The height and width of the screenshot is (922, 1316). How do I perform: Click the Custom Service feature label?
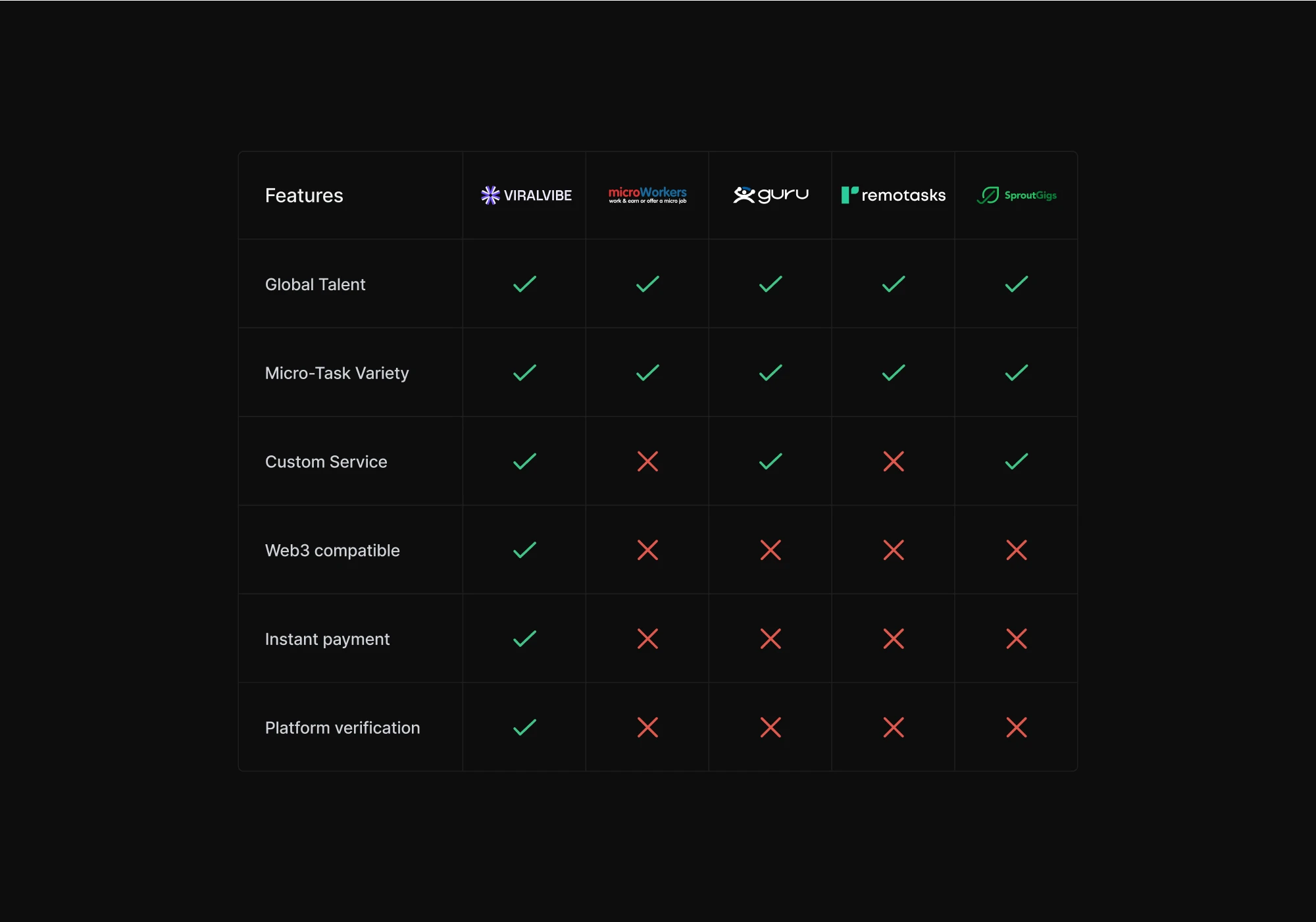[326, 462]
